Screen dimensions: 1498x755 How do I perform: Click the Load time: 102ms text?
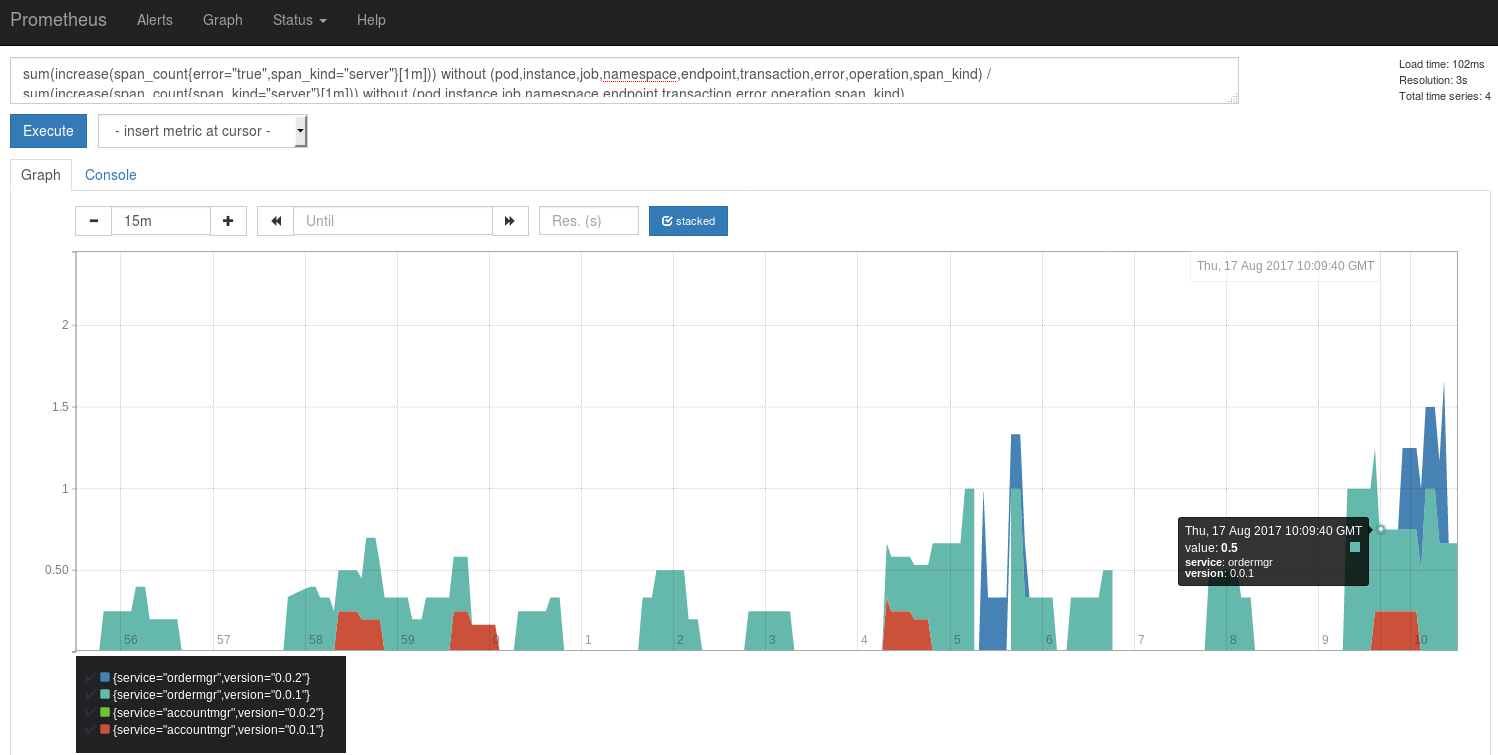click(x=1441, y=64)
